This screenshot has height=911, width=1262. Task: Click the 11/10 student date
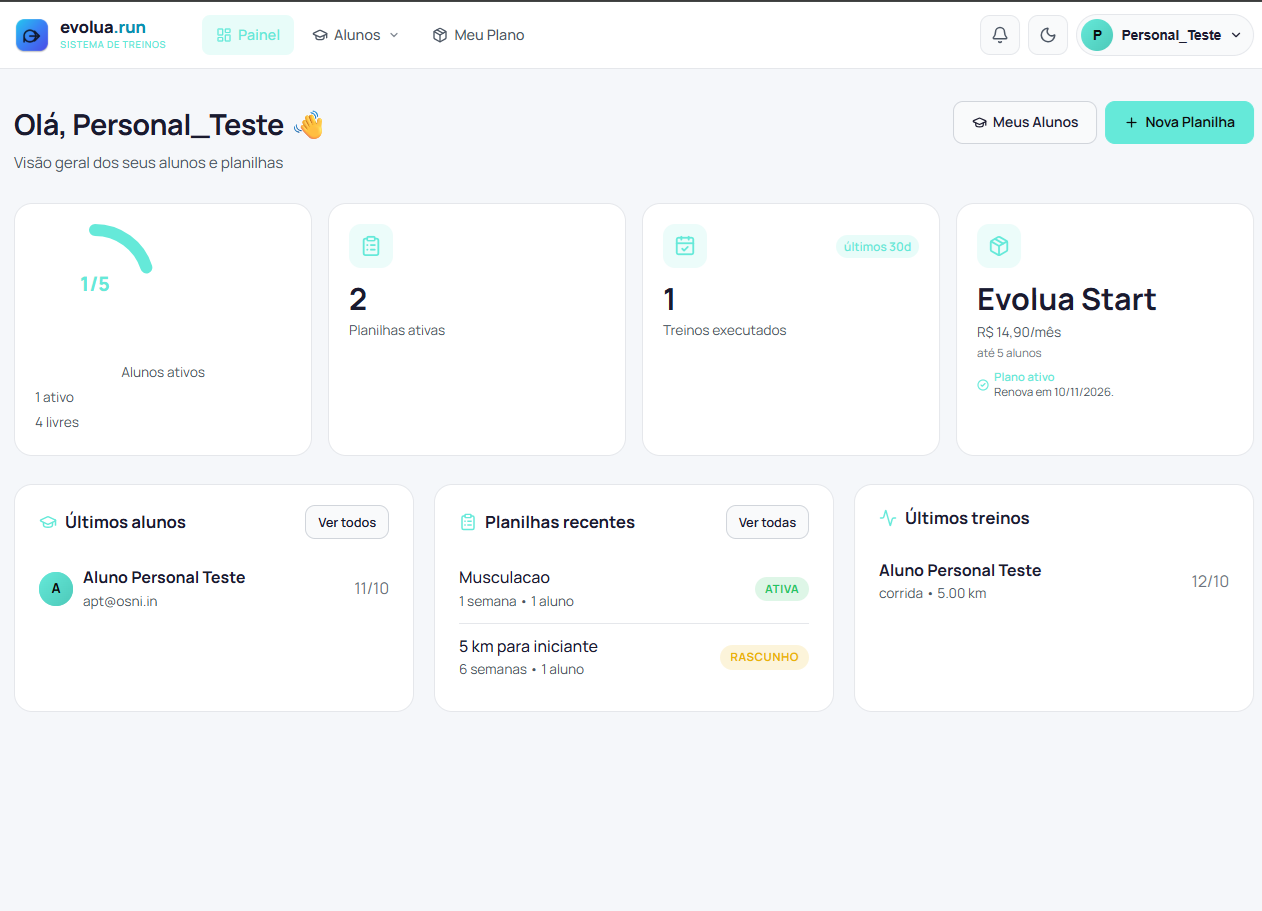(x=371, y=589)
